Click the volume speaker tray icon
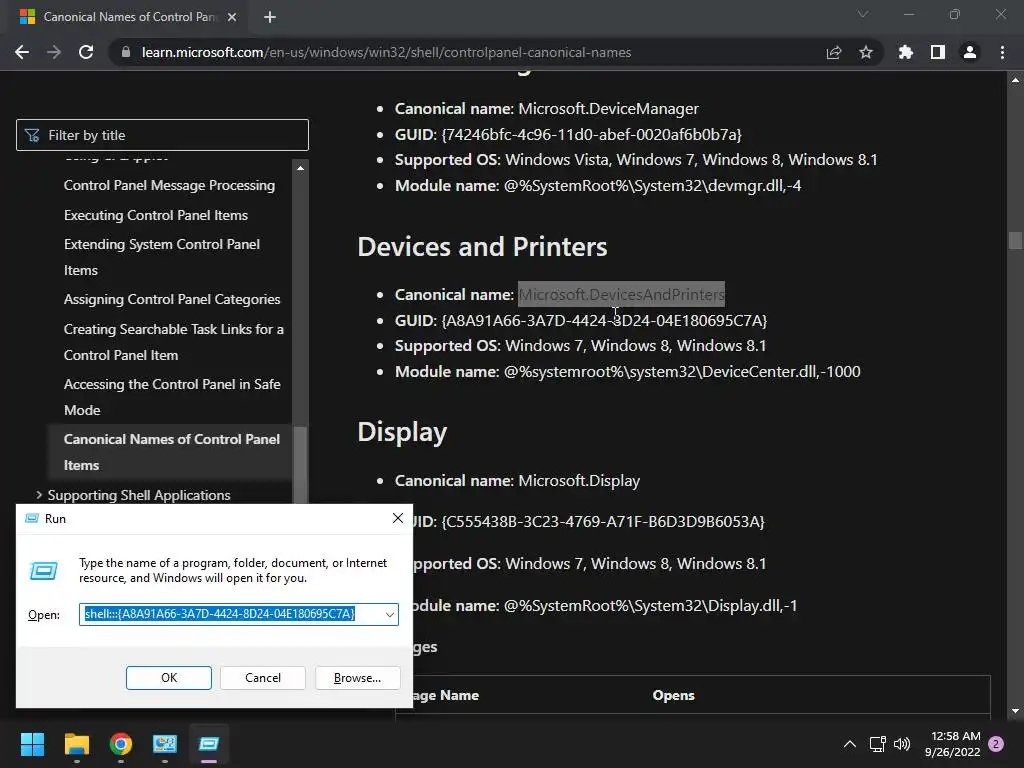Image resolution: width=1024 pixels, height=768 pixels. [902, 744]
